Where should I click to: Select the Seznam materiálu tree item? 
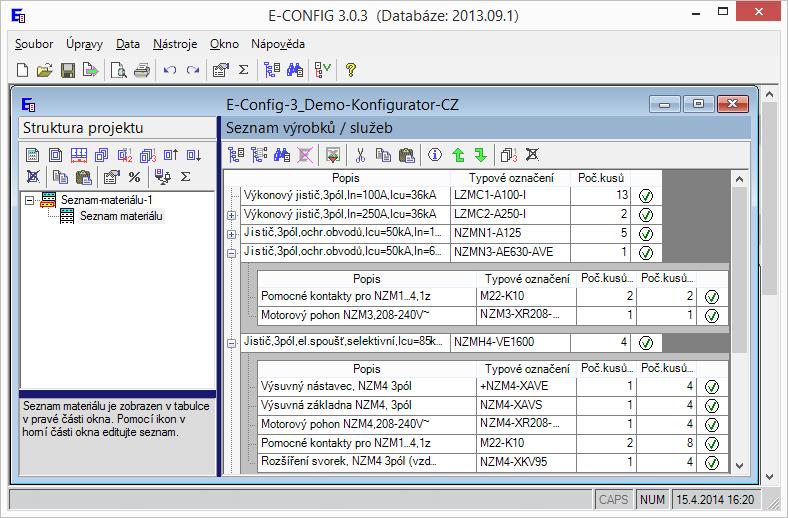click(x=121, y=216)
